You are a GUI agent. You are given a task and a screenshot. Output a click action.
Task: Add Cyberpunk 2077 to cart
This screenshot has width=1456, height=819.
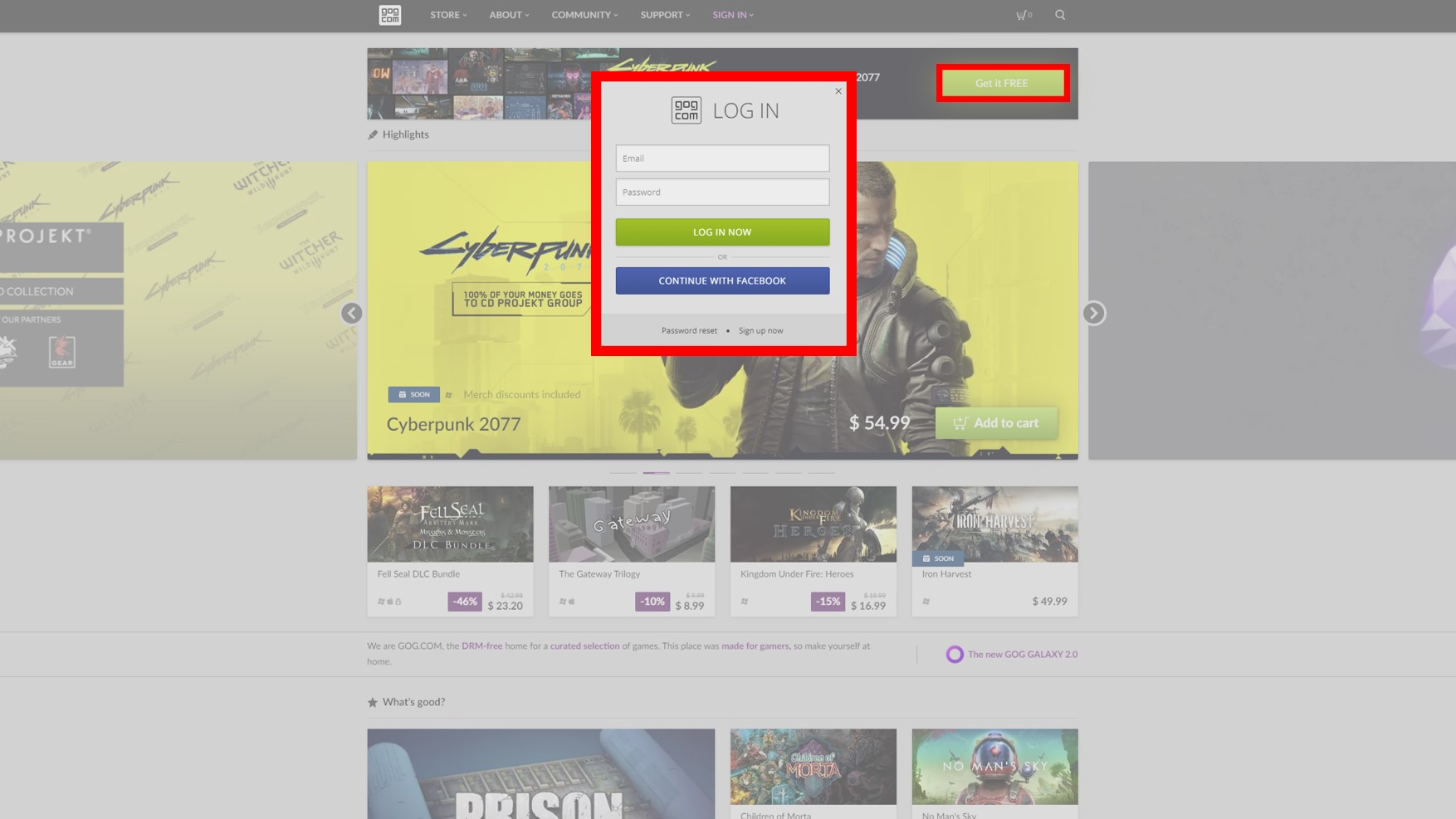tap(996, 423)
